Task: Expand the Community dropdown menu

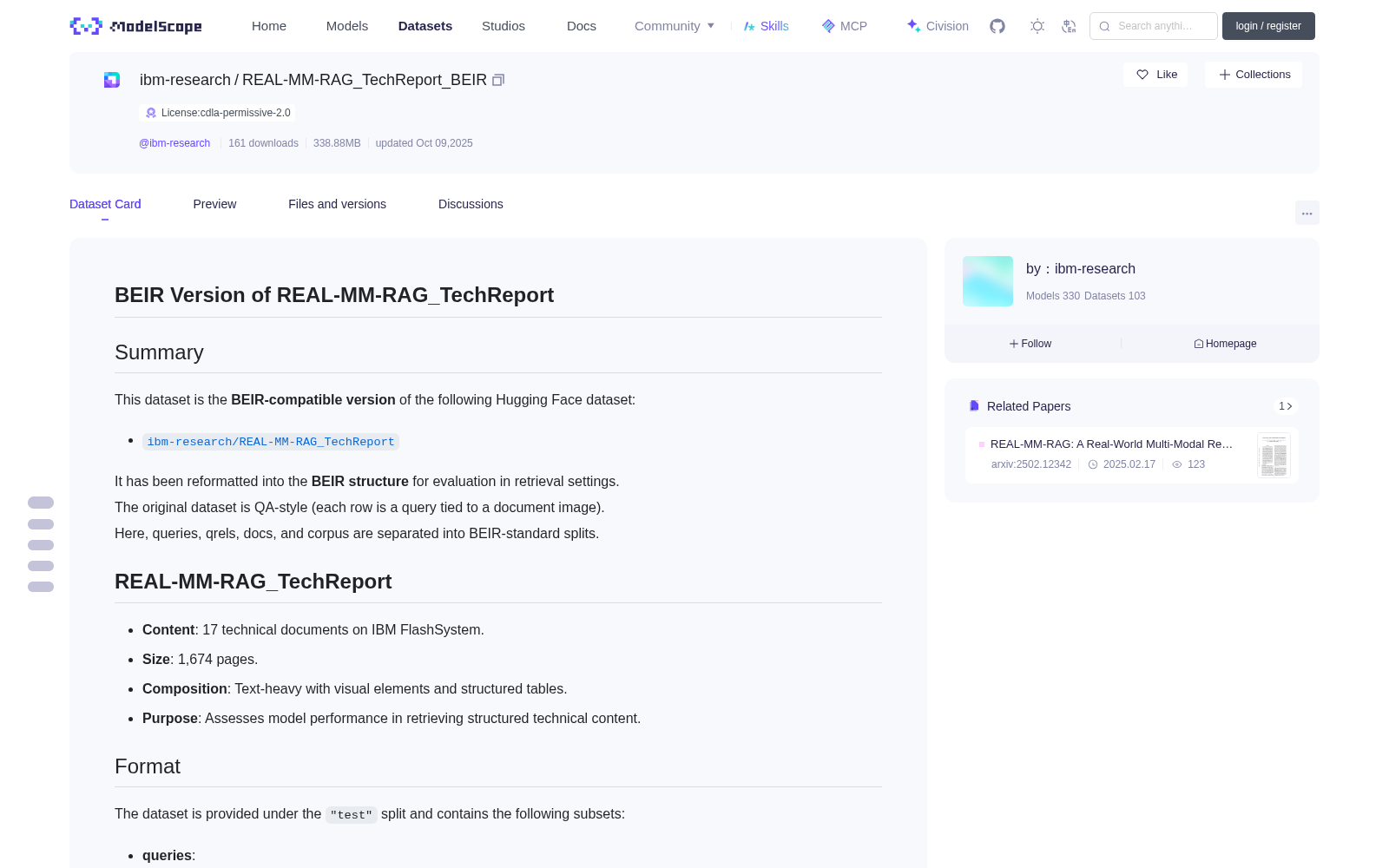Action: click(x=675, y=26)
